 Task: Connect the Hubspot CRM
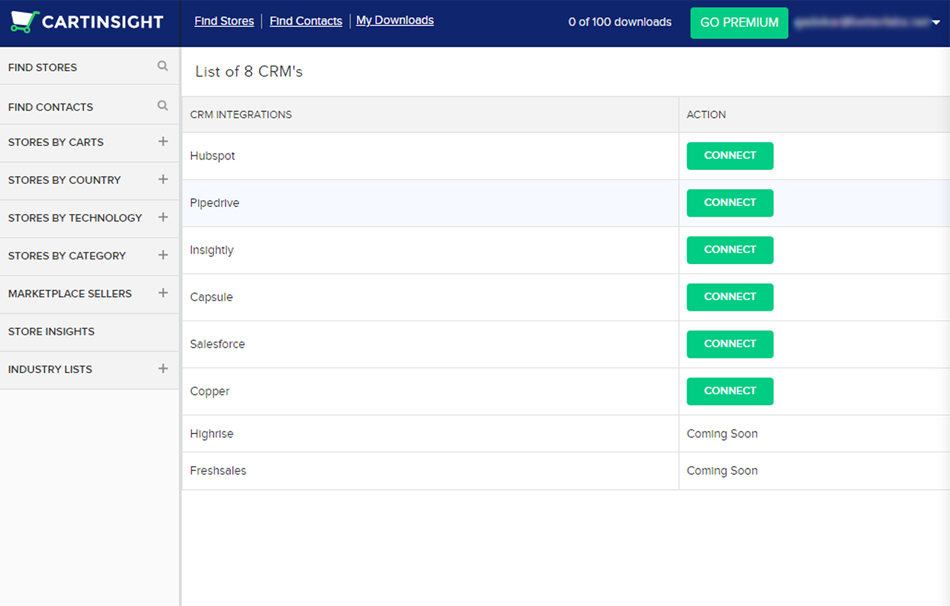pyautogui.click(x=730, y=156)
